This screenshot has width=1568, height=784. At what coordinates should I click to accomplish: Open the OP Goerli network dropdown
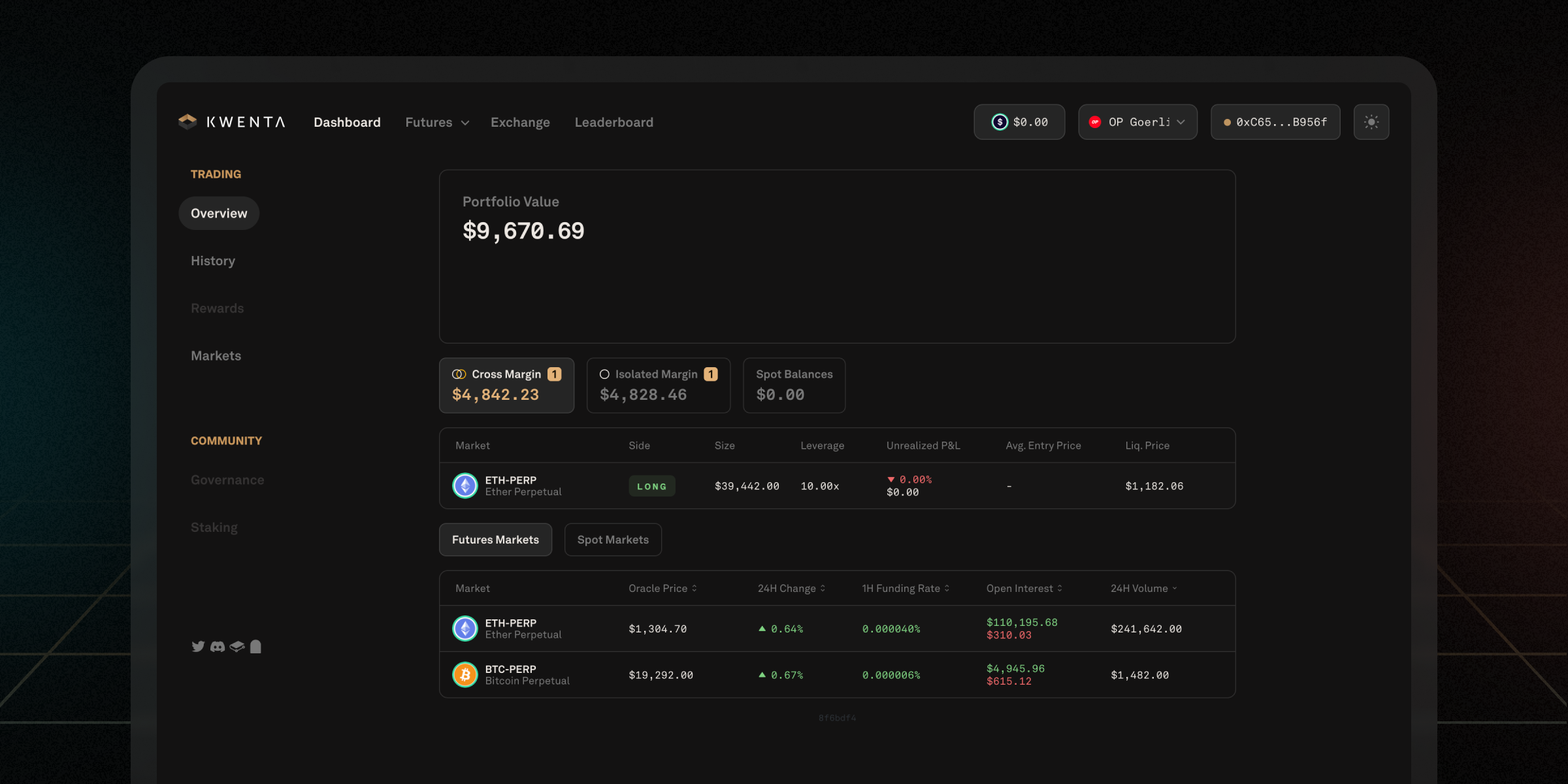point(1137,122)
